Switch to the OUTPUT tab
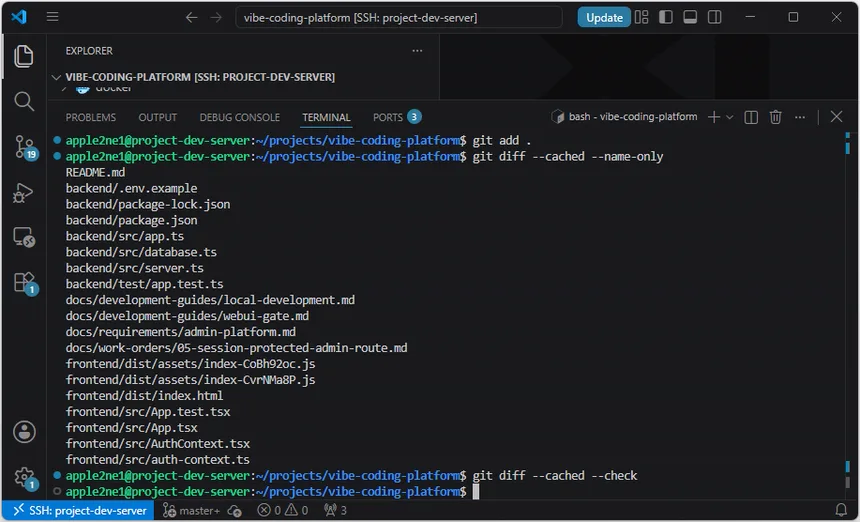This screenshot has width=860, height=522. [x=157, y=117]
